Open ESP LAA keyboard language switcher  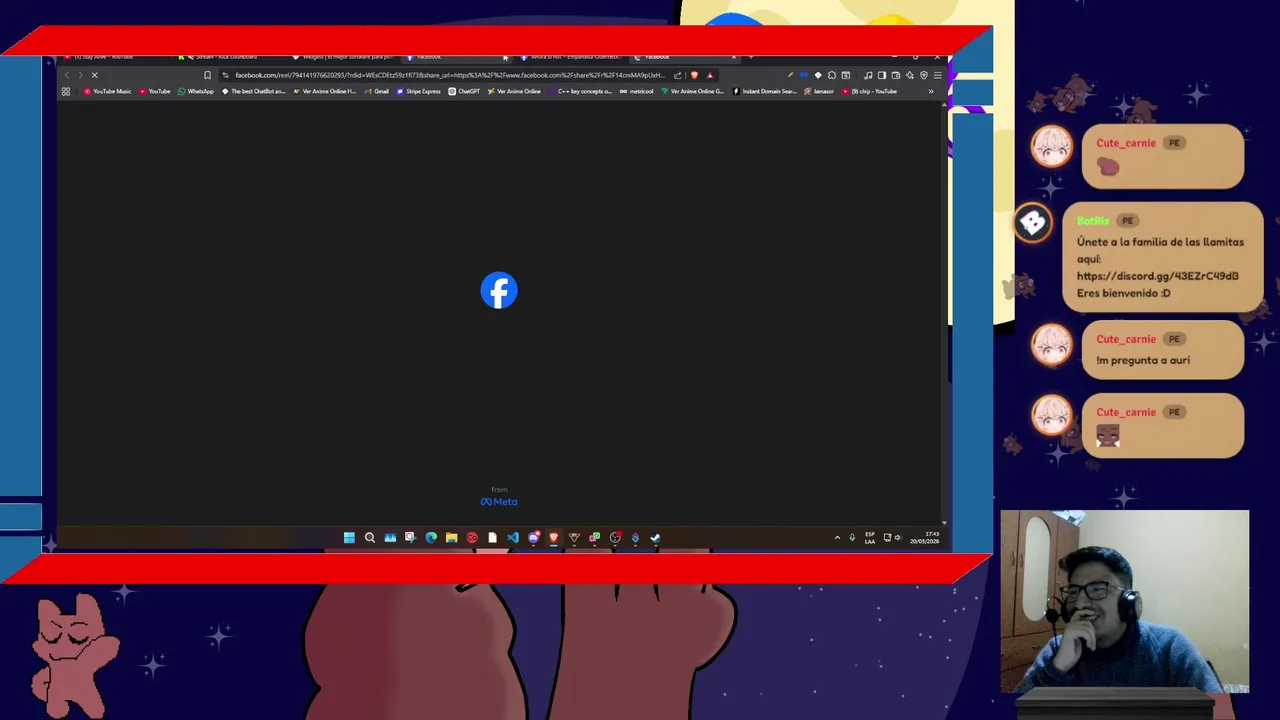(869, 538)
